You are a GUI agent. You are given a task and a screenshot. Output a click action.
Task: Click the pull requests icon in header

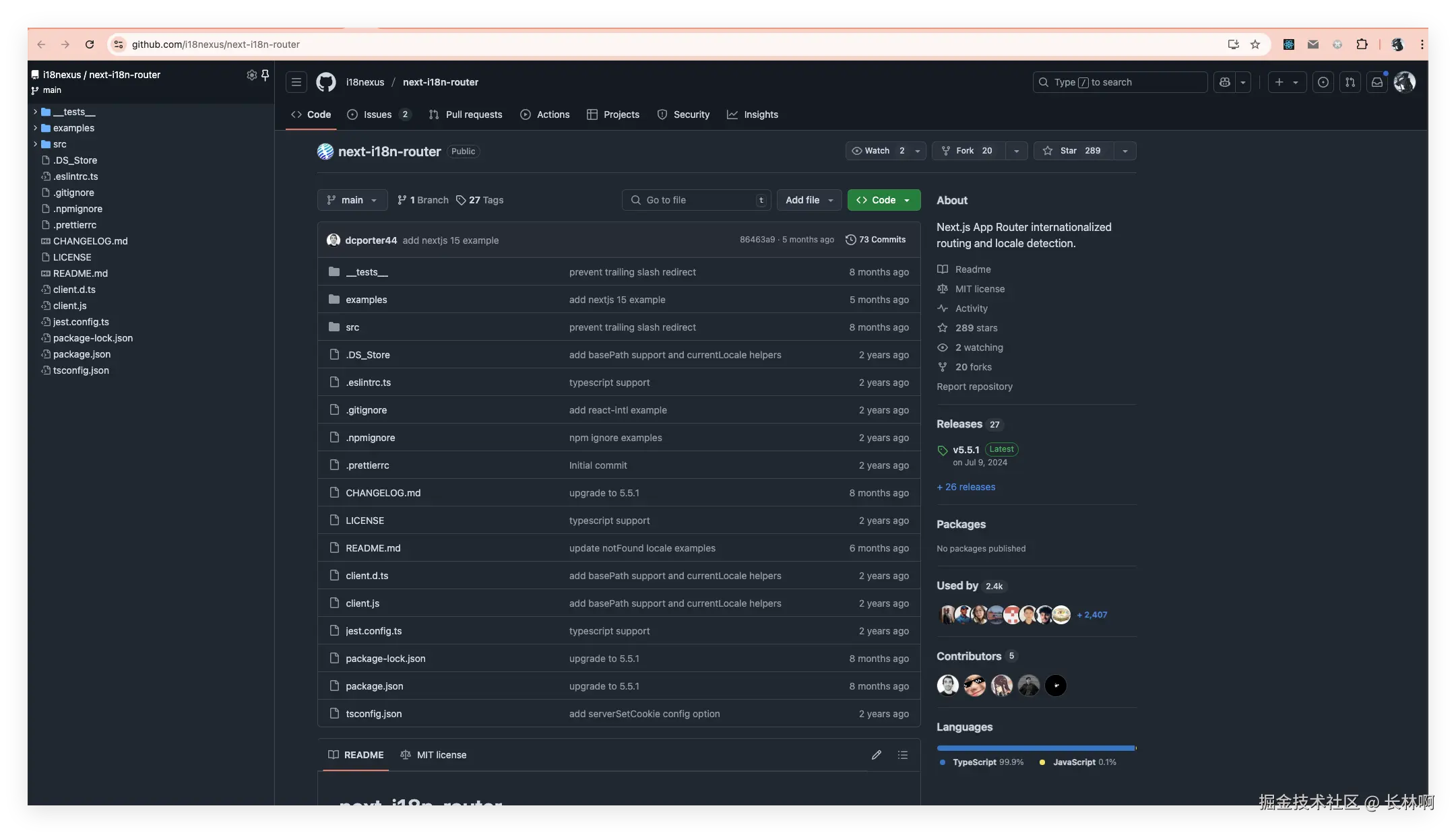click(1350, 82)
